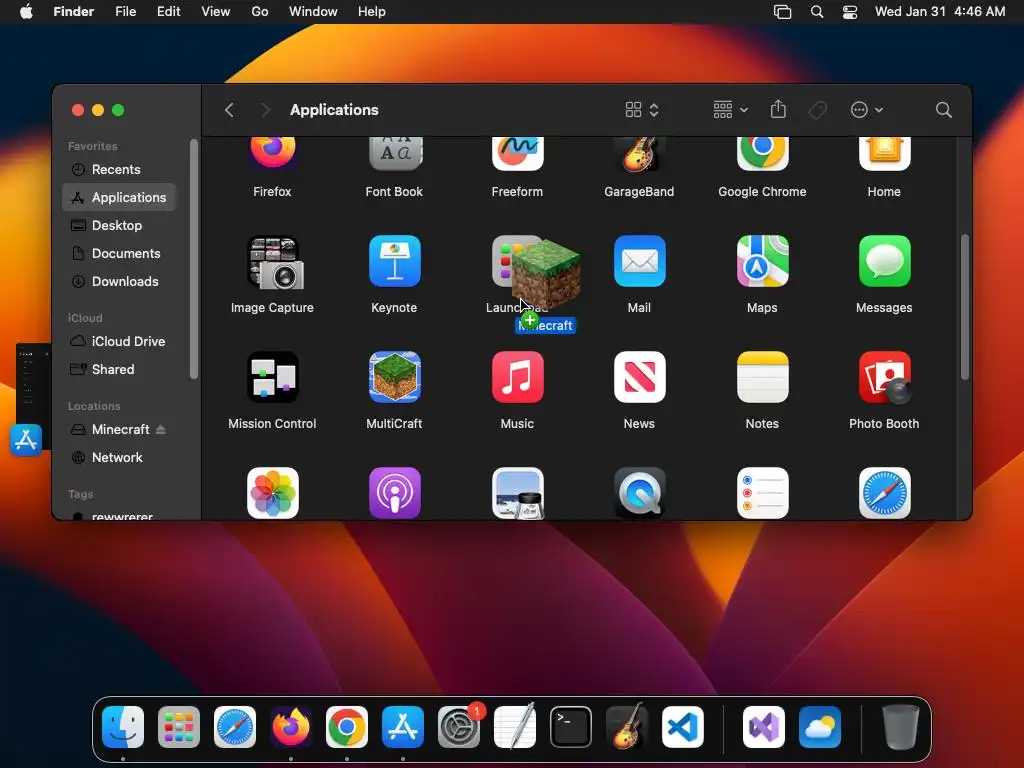Open the Group By options dropdown
The width and height of the screenshot is (1024, 768).
[730, 110]
